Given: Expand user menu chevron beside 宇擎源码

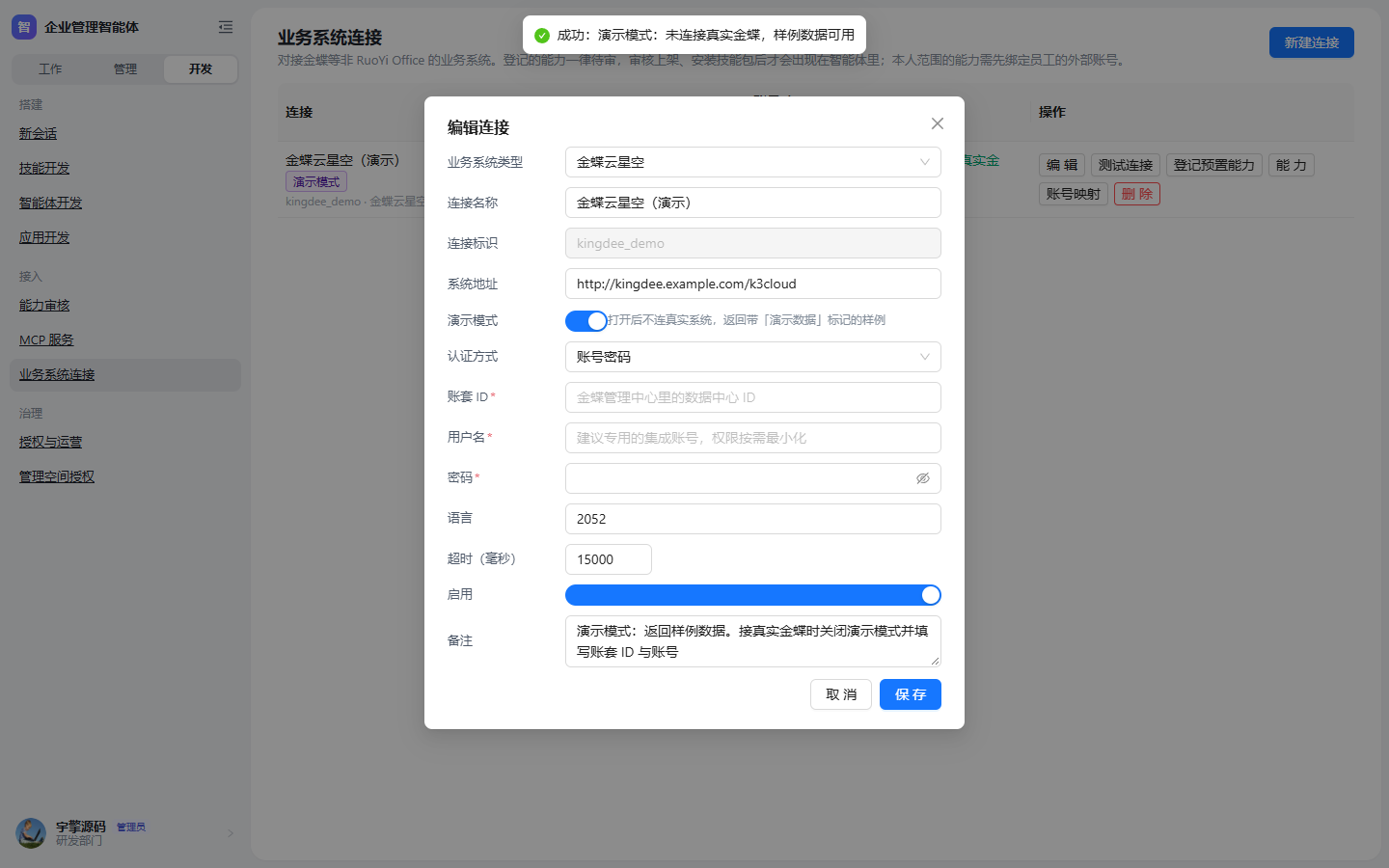Looking at the screenshot, I should (231, 833).
